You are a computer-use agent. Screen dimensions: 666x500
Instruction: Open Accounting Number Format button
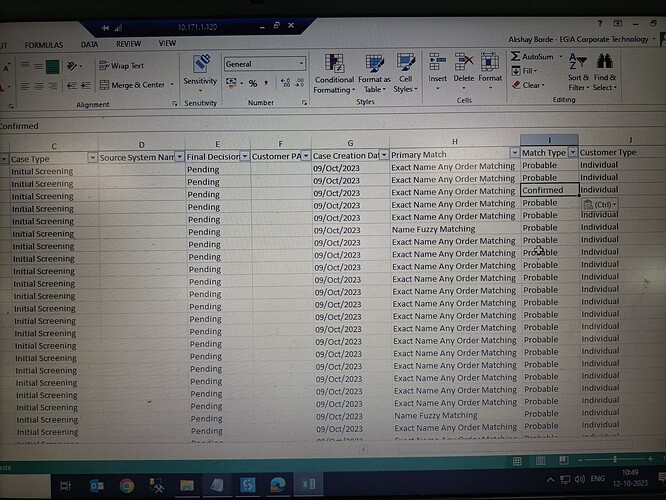click(231, 83)
